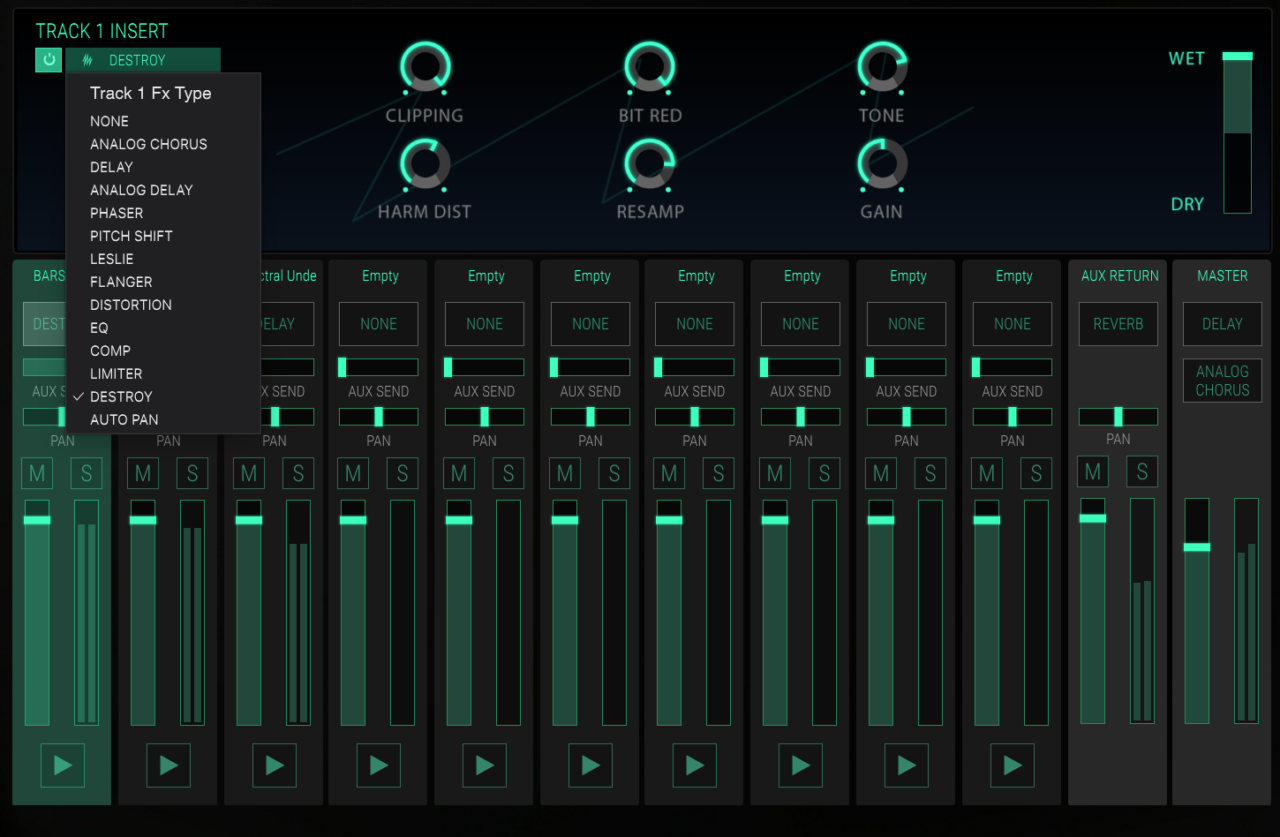
Task: Click the Spectral Unde track pan slider
Action: pyautogui.click(x=288, y=416)
